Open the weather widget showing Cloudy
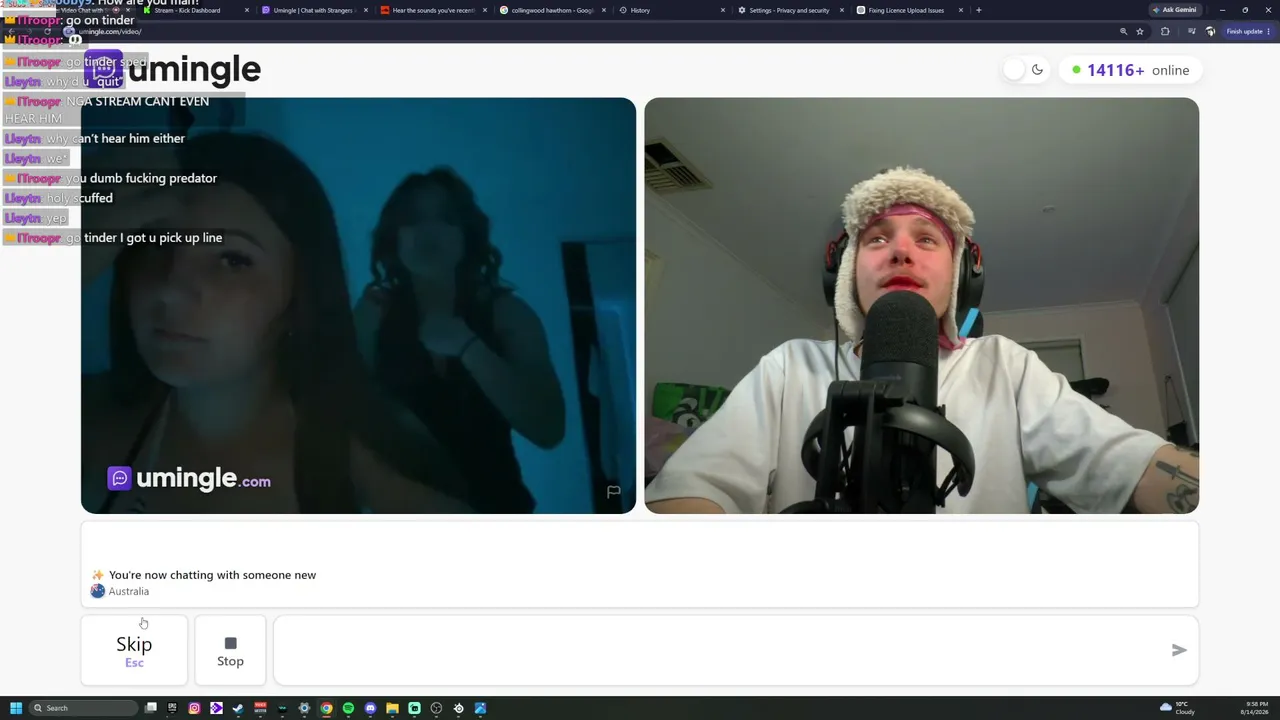This screenshot has height=720, width=1280. 1178,708
